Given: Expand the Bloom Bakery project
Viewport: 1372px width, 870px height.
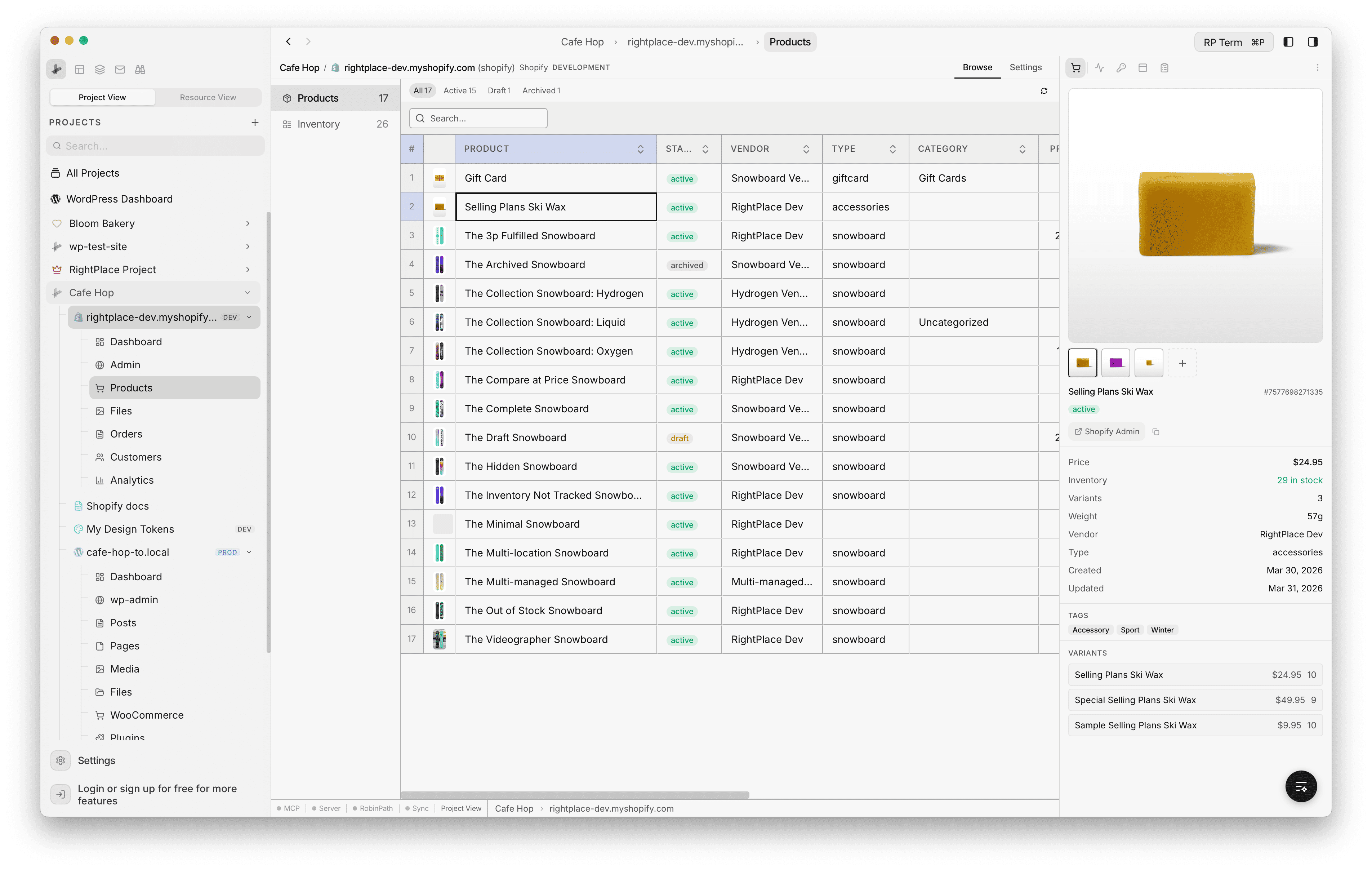Looking at the screenshot, I should pyautogui.click(x=248, y=223).
